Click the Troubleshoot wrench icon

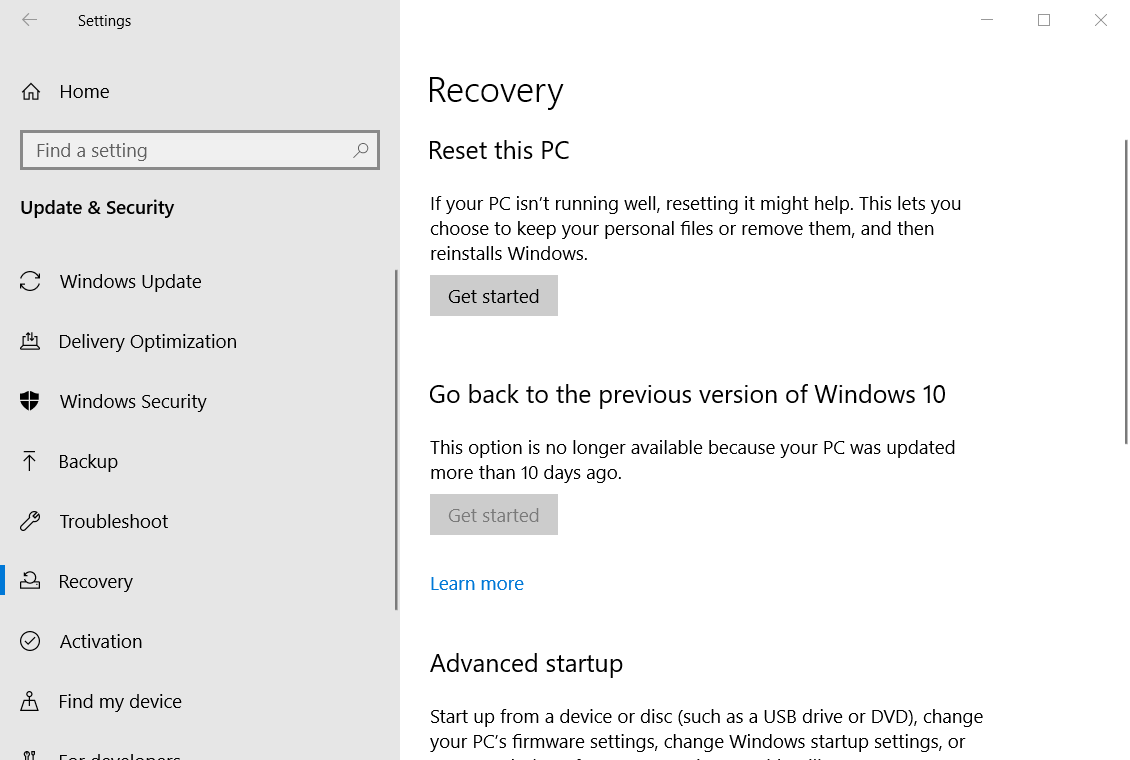pyautogui.click(x=30, y=521)
